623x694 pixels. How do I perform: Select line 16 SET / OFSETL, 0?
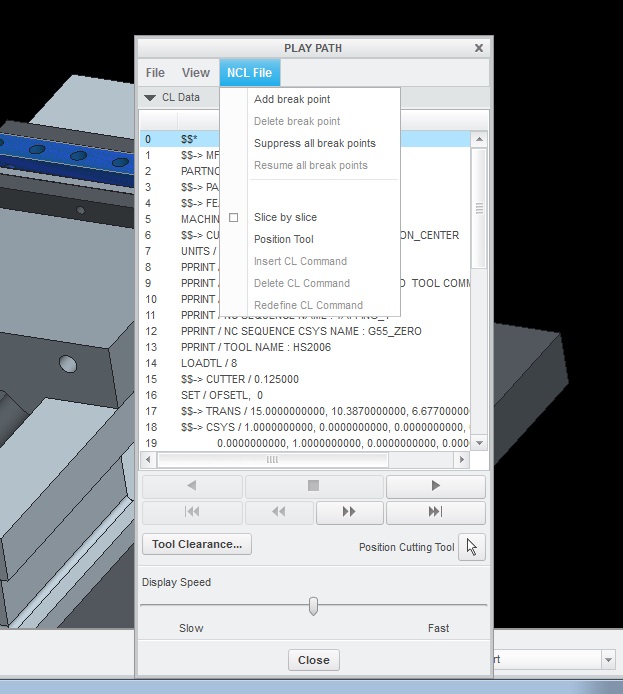[305, 395]
